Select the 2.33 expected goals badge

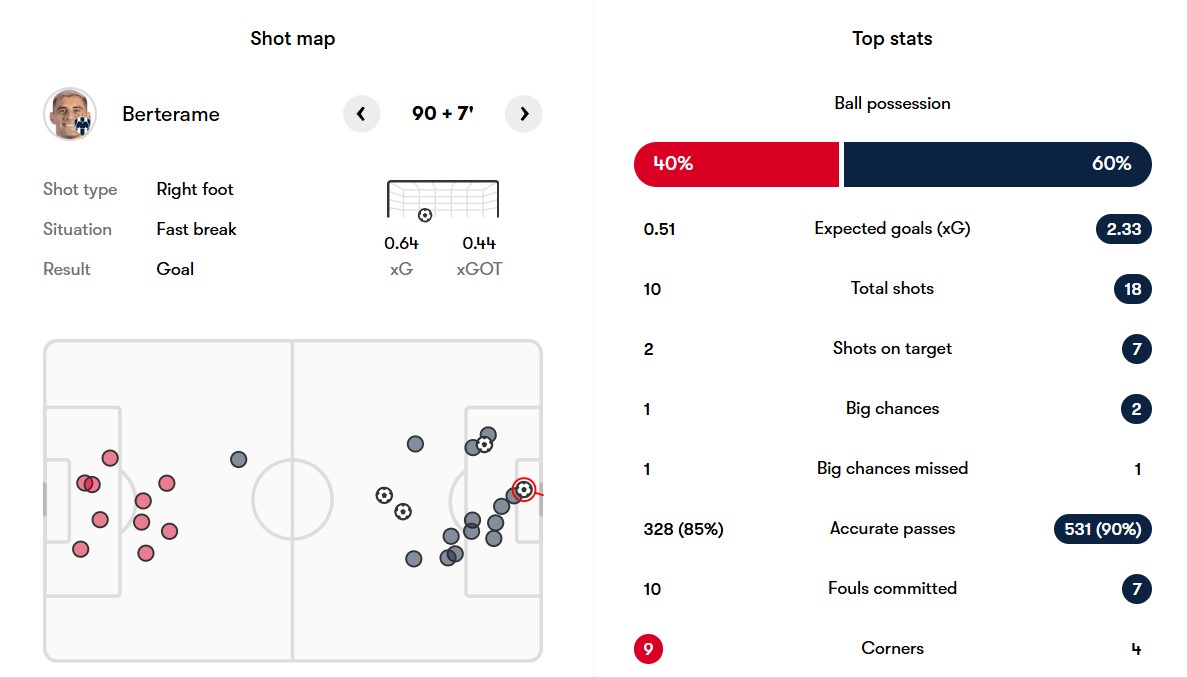tap(1124, 229)
